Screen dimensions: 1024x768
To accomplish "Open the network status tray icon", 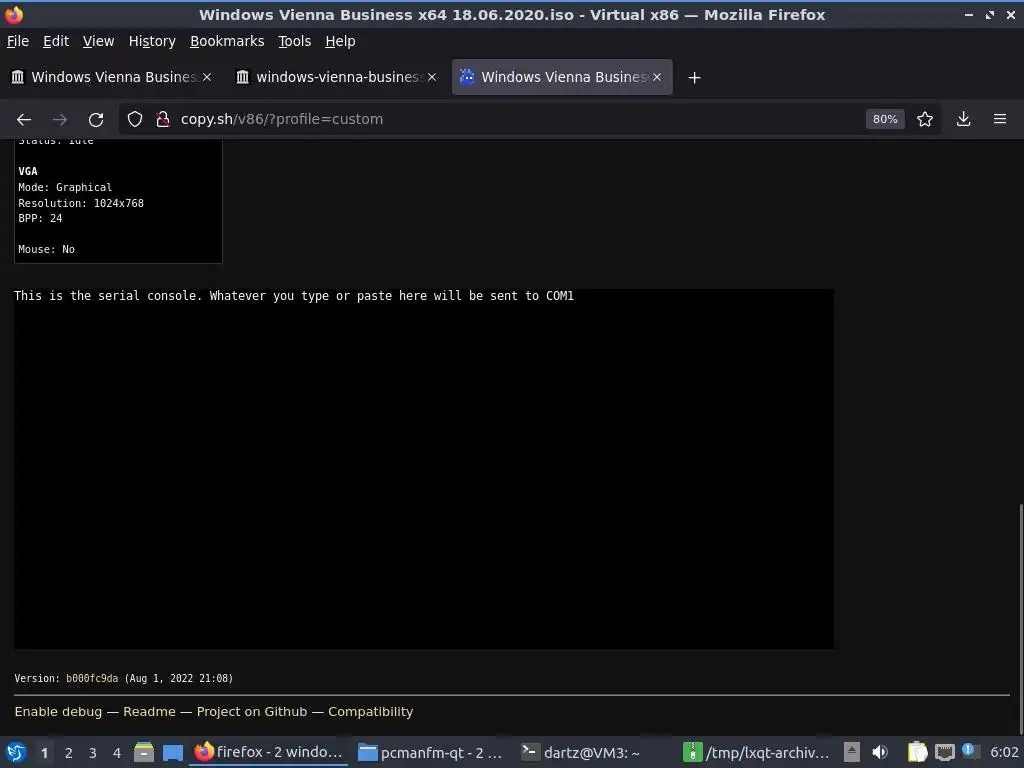I will click(944, 753).
